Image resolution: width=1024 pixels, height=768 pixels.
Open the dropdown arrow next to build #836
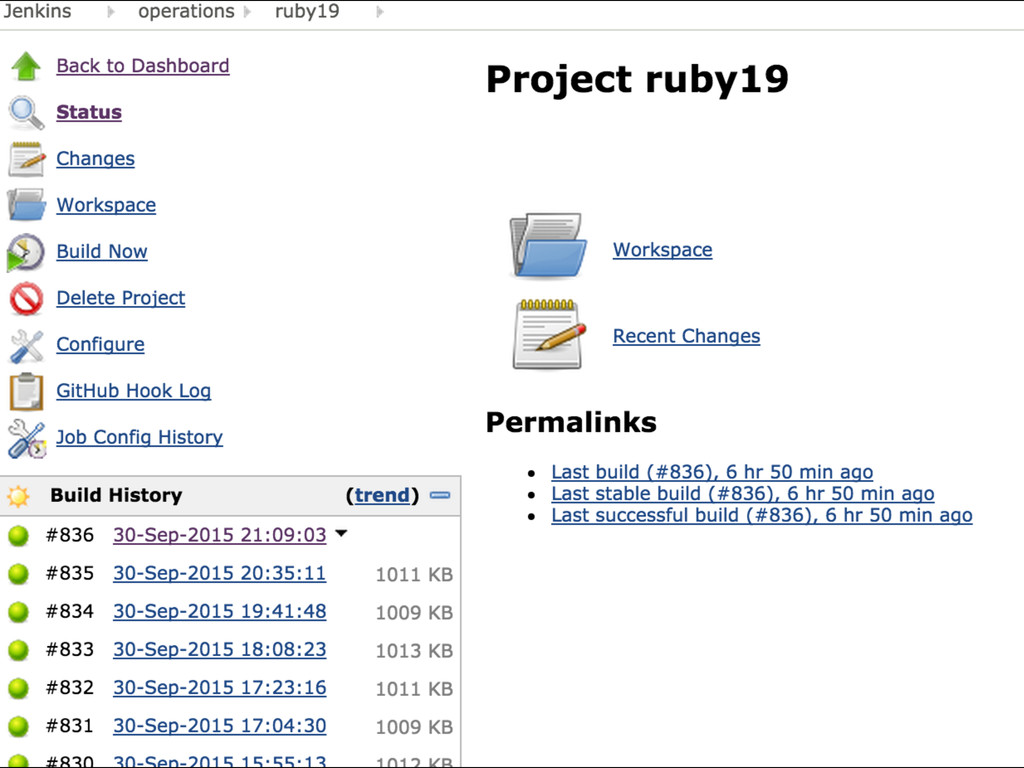pos(341,534)
